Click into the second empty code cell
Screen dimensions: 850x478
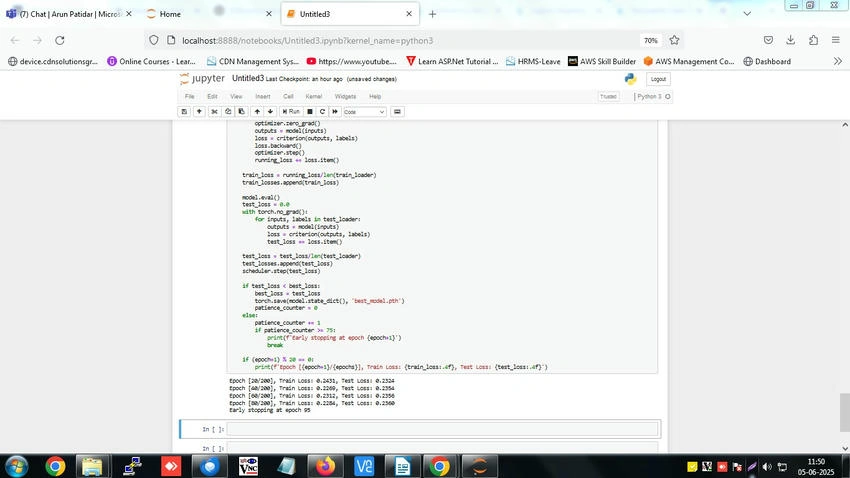pyautogui.click(x=442, y=448)
